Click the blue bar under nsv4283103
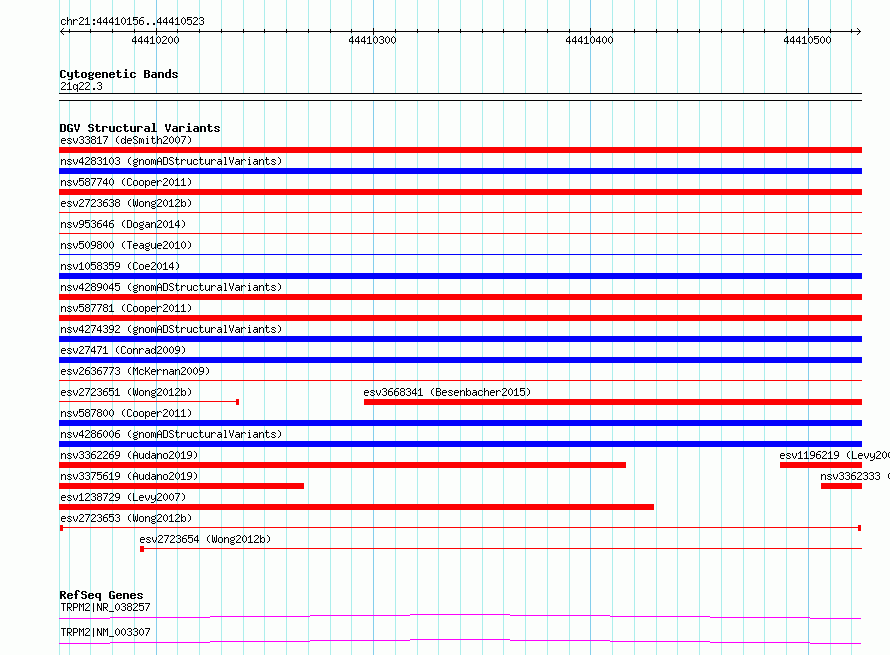 click(460, 171)
